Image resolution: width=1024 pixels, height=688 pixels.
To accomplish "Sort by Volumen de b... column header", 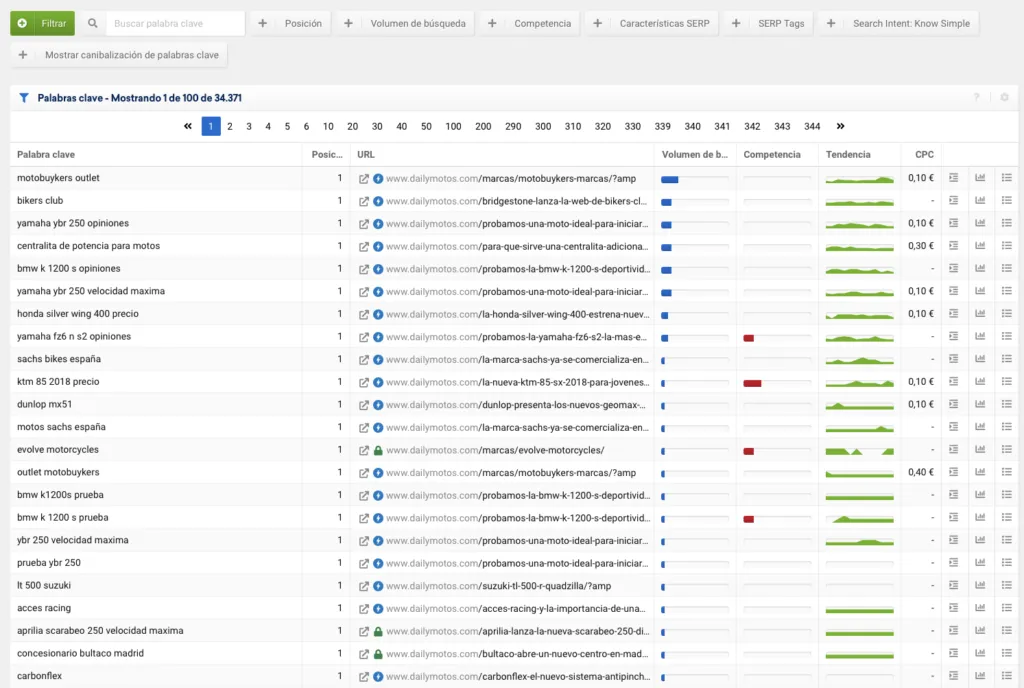I will click(694, 155).
